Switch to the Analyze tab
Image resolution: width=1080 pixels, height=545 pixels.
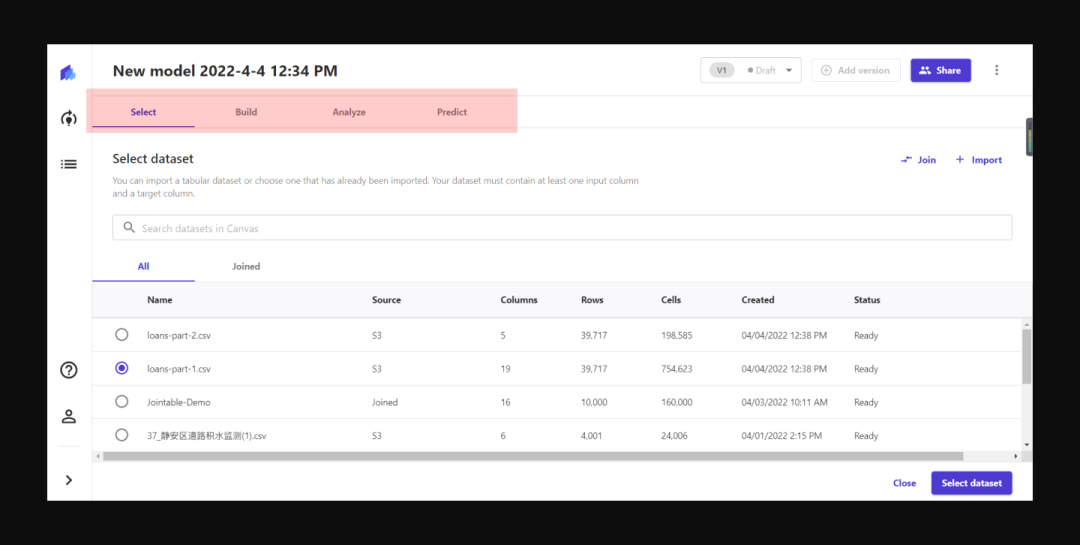click(349, 112)
